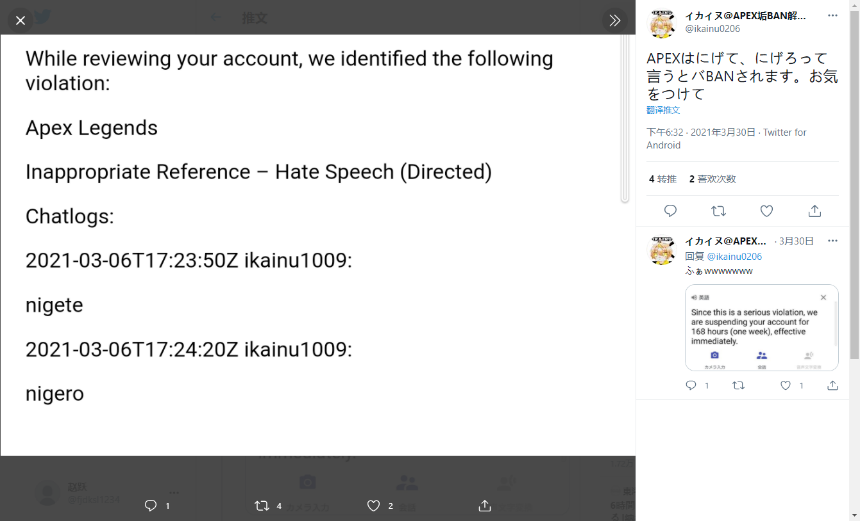Open the suspension notice image thumbnail
860x521 pixels.
(761, 327)
